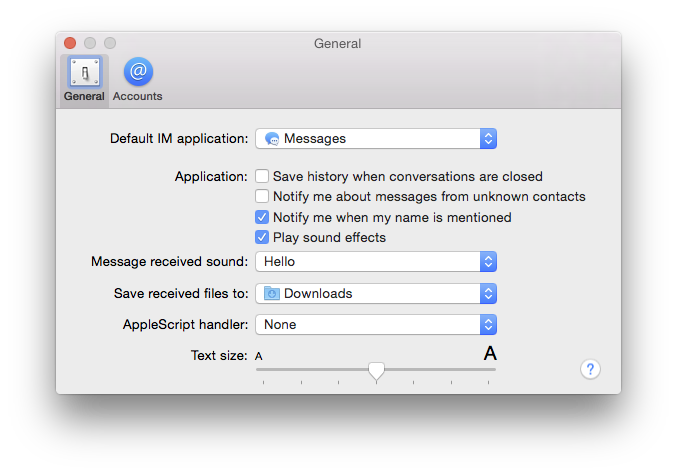Click the Save received files to label
This screenshot has height=474, width=677.
pos(181,294)
